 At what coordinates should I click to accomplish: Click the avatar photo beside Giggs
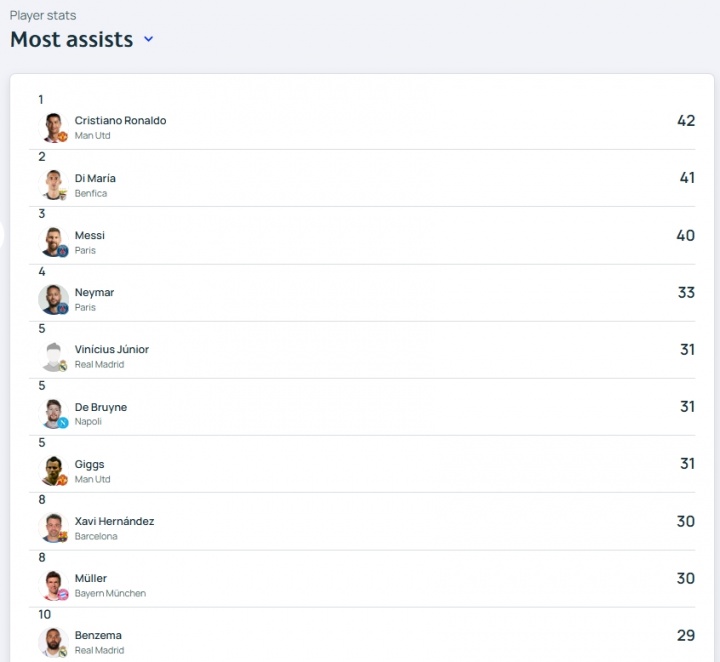(53, 471)
